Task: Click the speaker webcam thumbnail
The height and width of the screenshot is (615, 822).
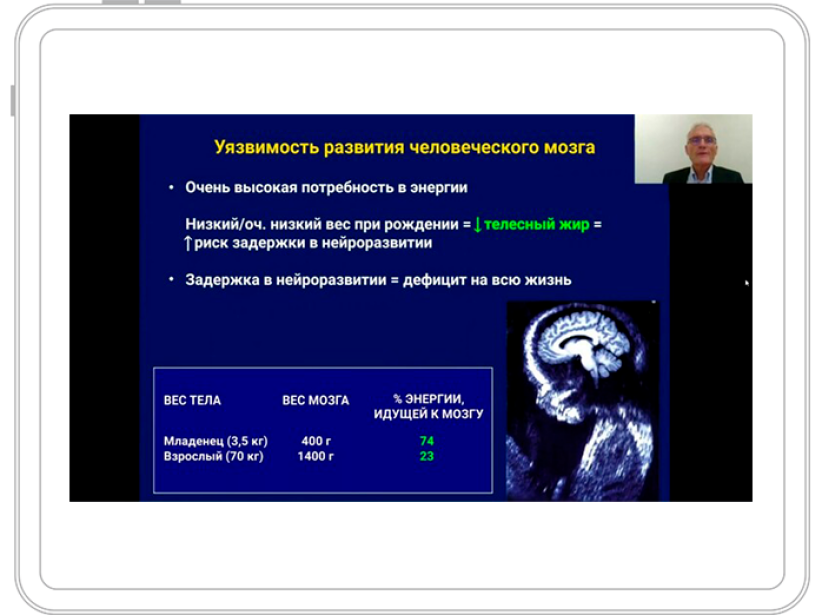Action: [x=693, y=149]
